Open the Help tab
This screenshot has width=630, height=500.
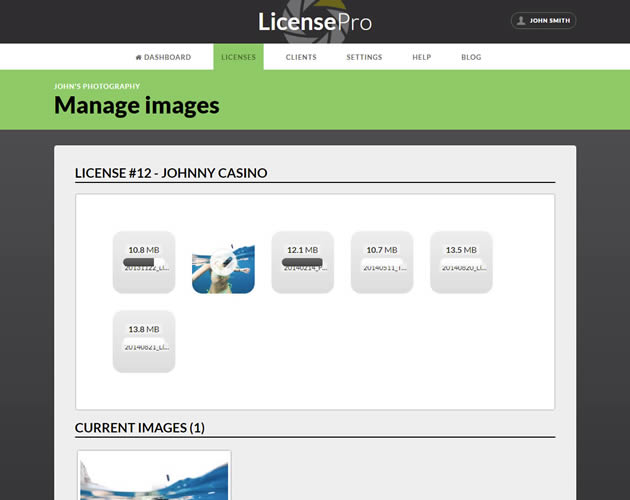(x=421, y=57)
